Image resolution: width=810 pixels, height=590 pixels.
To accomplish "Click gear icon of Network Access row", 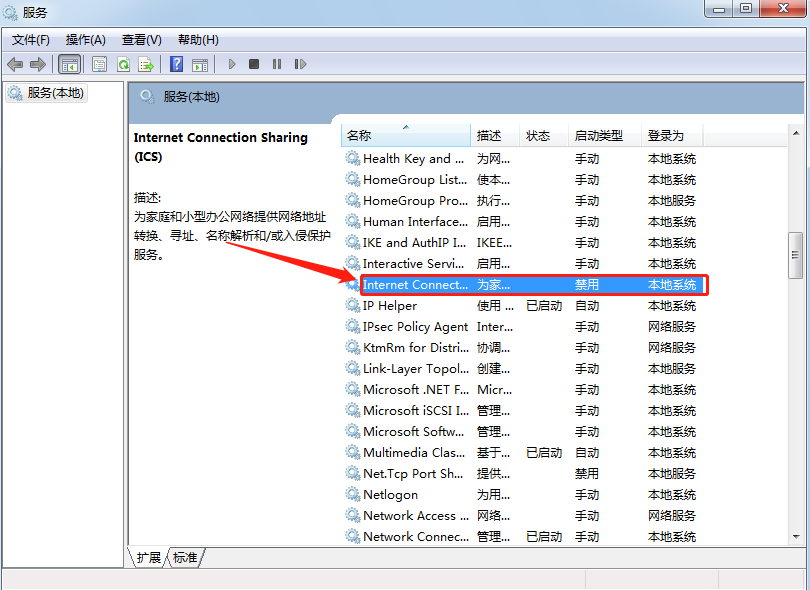I will [353, 516].
